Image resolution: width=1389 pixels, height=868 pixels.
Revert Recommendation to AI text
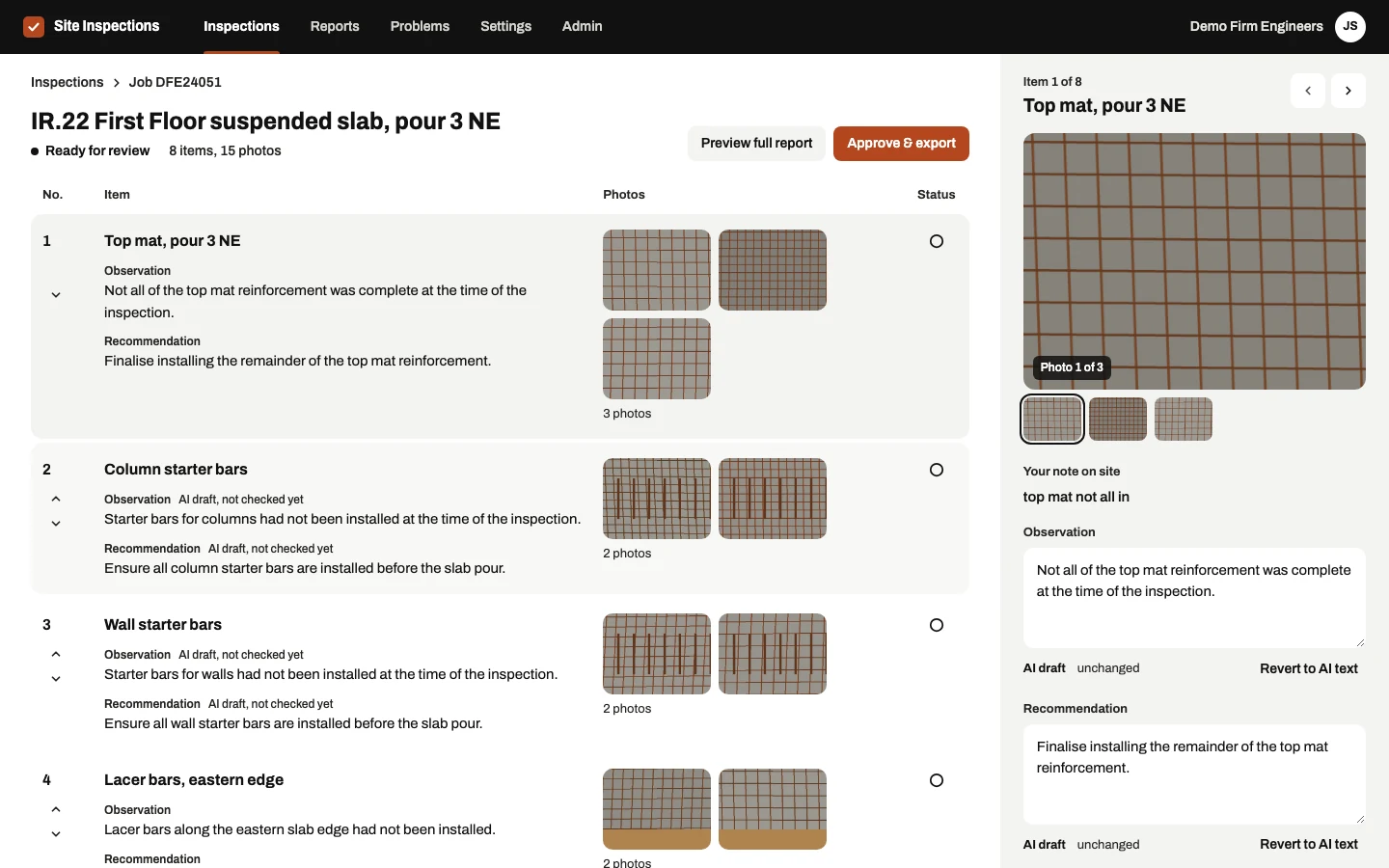(x=1309, y=845)
